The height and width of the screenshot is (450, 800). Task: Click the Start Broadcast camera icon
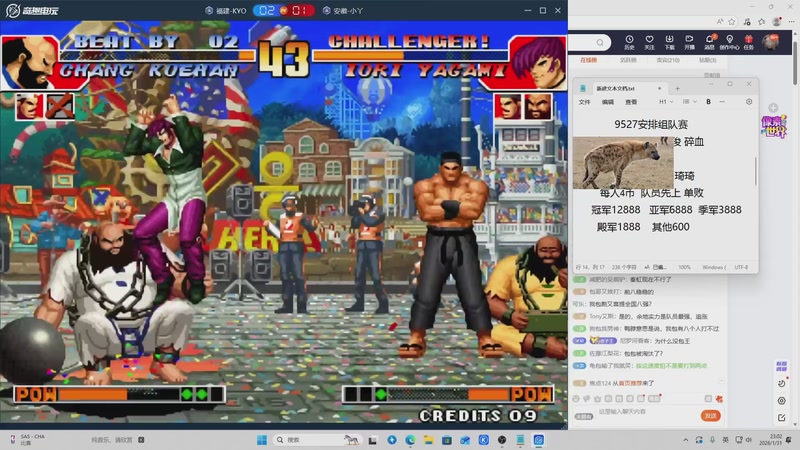click(x=689, y=42)
